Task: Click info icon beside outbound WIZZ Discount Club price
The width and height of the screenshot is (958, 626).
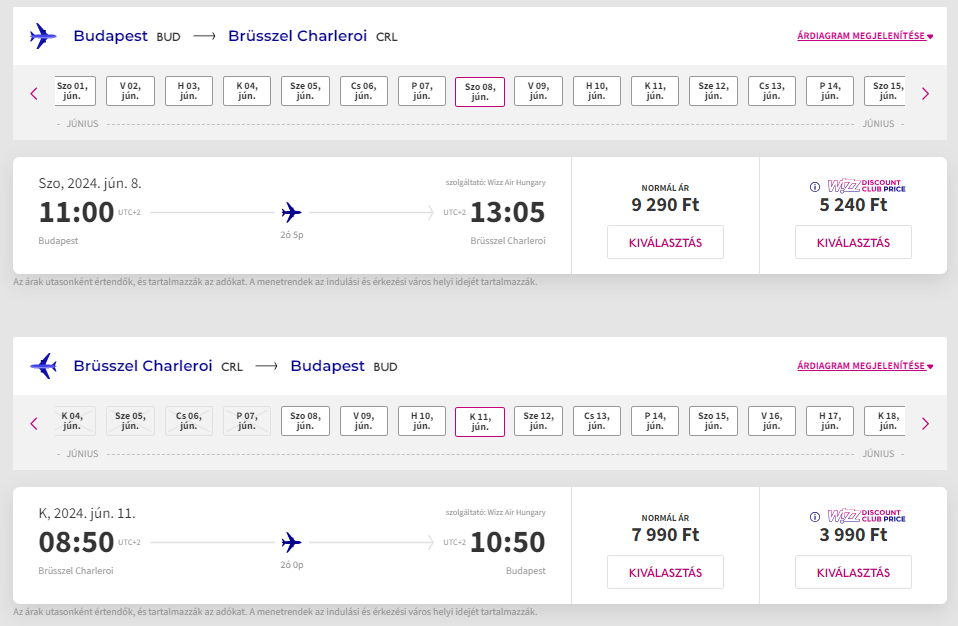Action: 814,187
